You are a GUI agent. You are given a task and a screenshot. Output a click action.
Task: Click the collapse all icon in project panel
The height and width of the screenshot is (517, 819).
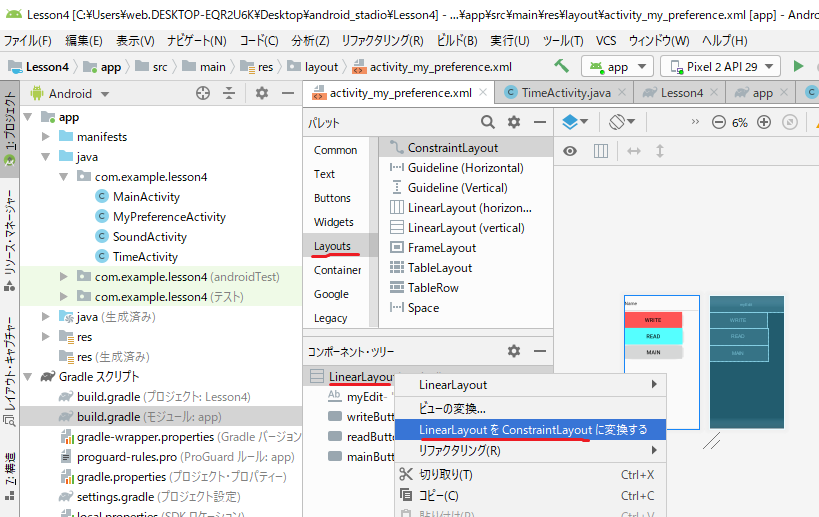click(x=229, y=93)
